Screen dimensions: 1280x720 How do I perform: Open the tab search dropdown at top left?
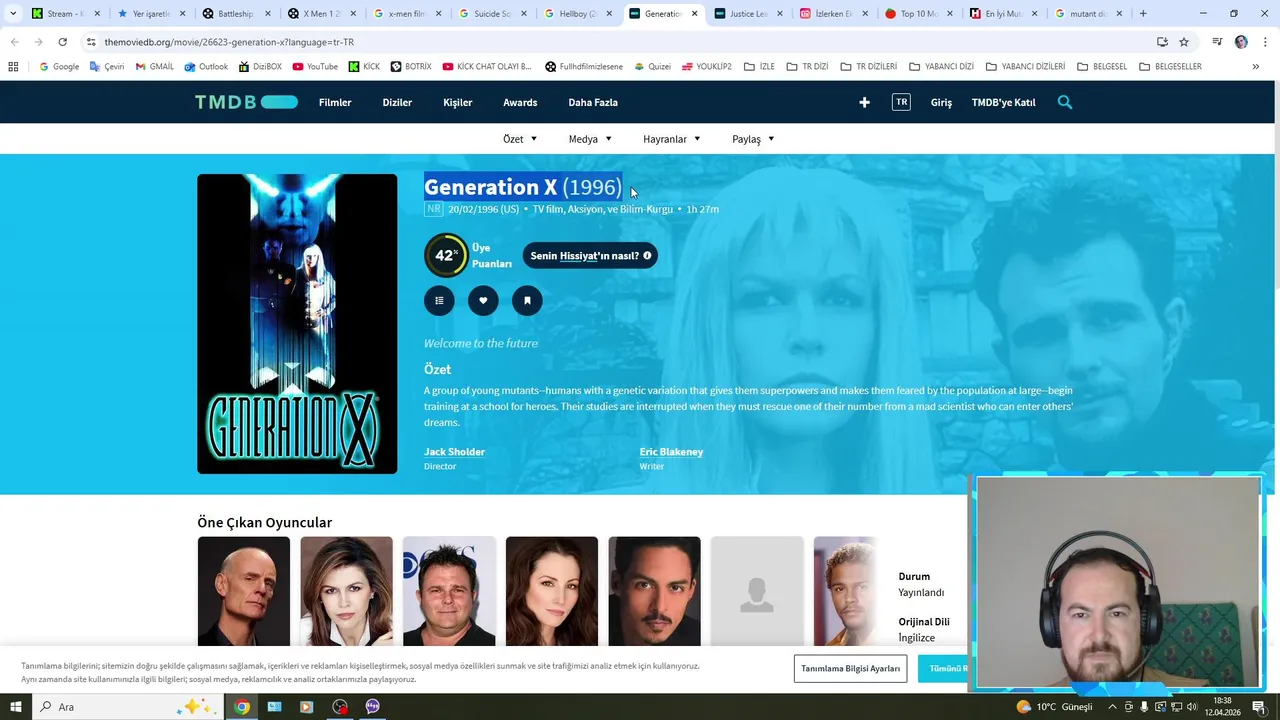pos(13,14)
